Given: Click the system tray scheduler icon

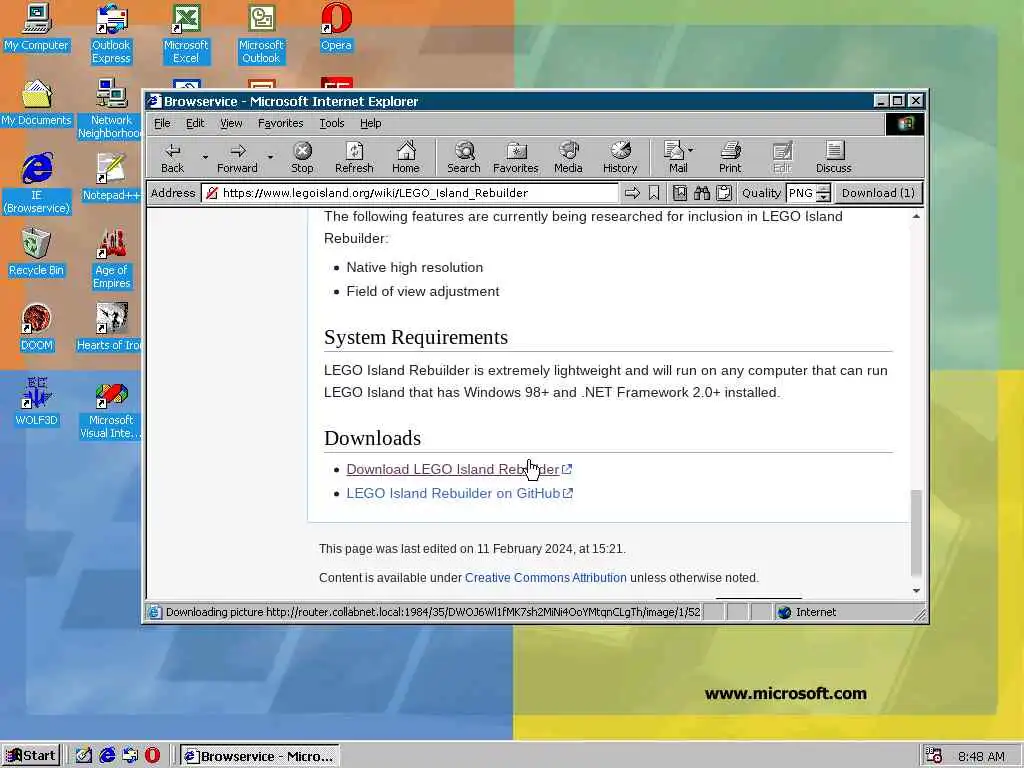Looking at the screenshot, I should (x=934, y=756).
